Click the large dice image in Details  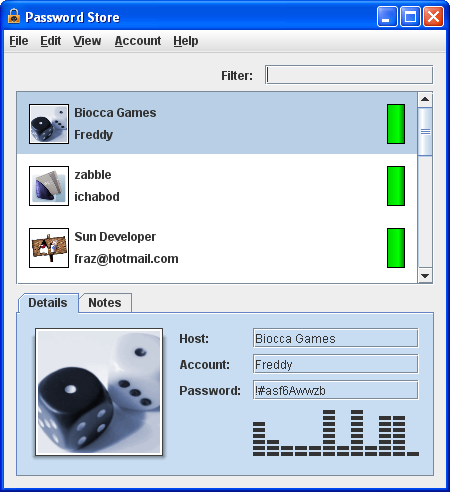[99, 392]
